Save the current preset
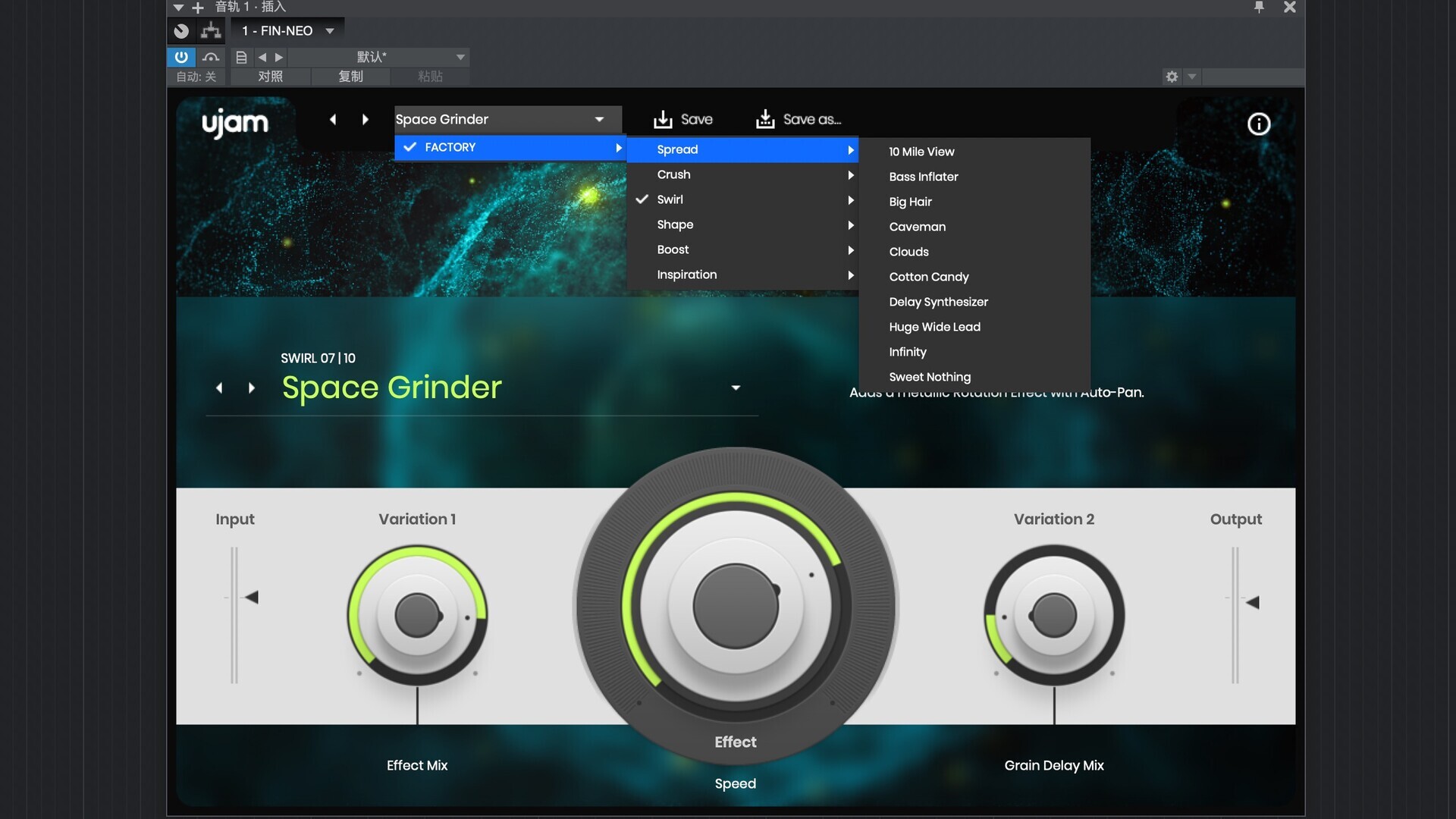The width and height of the screenshot is (1456, 819). 682,119
